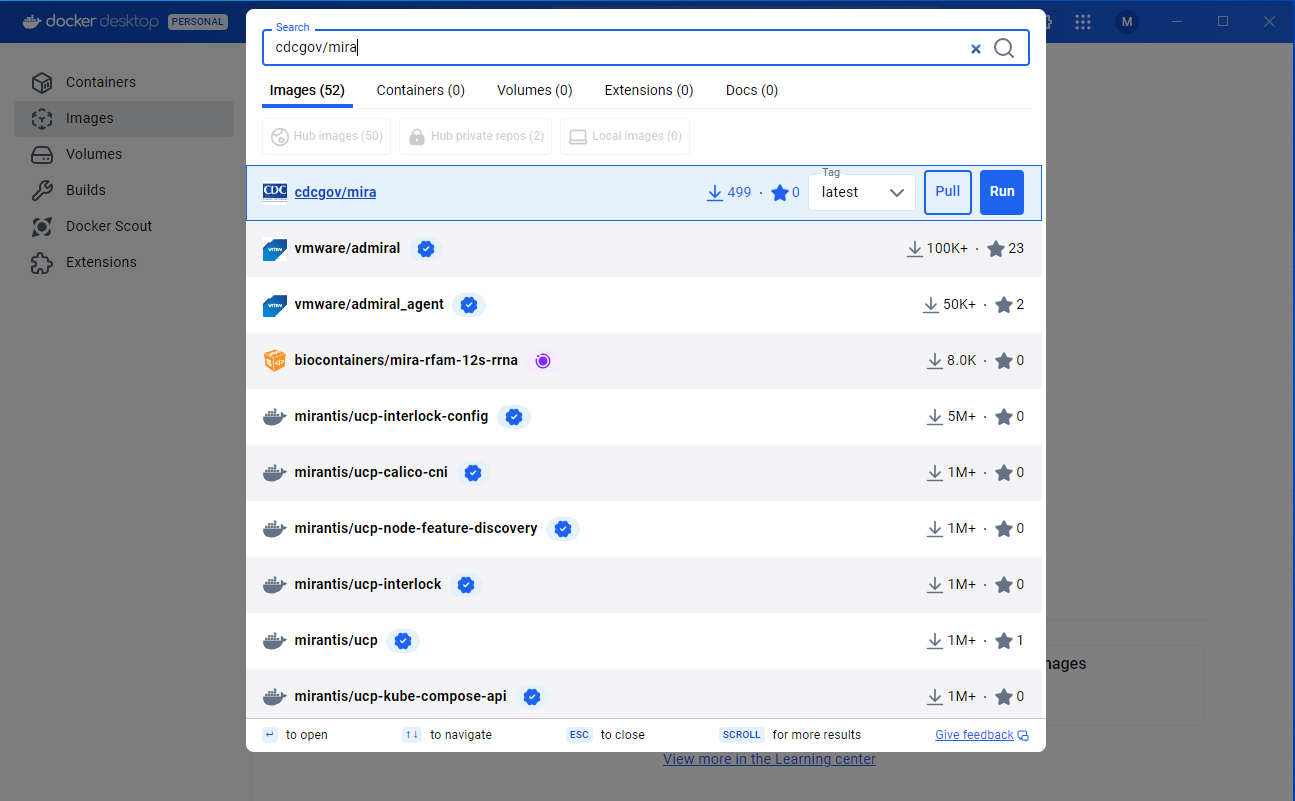This screenshot has width=1295, height=801.
Task: Select the biocontainers/mira-rfam-12s-rrna result
Action: click(x=644, y=361)
